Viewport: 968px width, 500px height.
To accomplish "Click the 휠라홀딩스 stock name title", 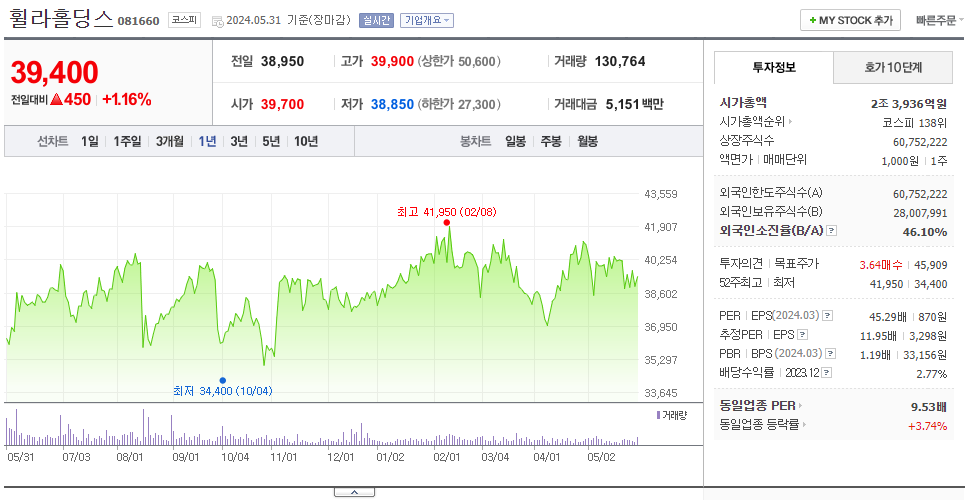I will 62,19.
